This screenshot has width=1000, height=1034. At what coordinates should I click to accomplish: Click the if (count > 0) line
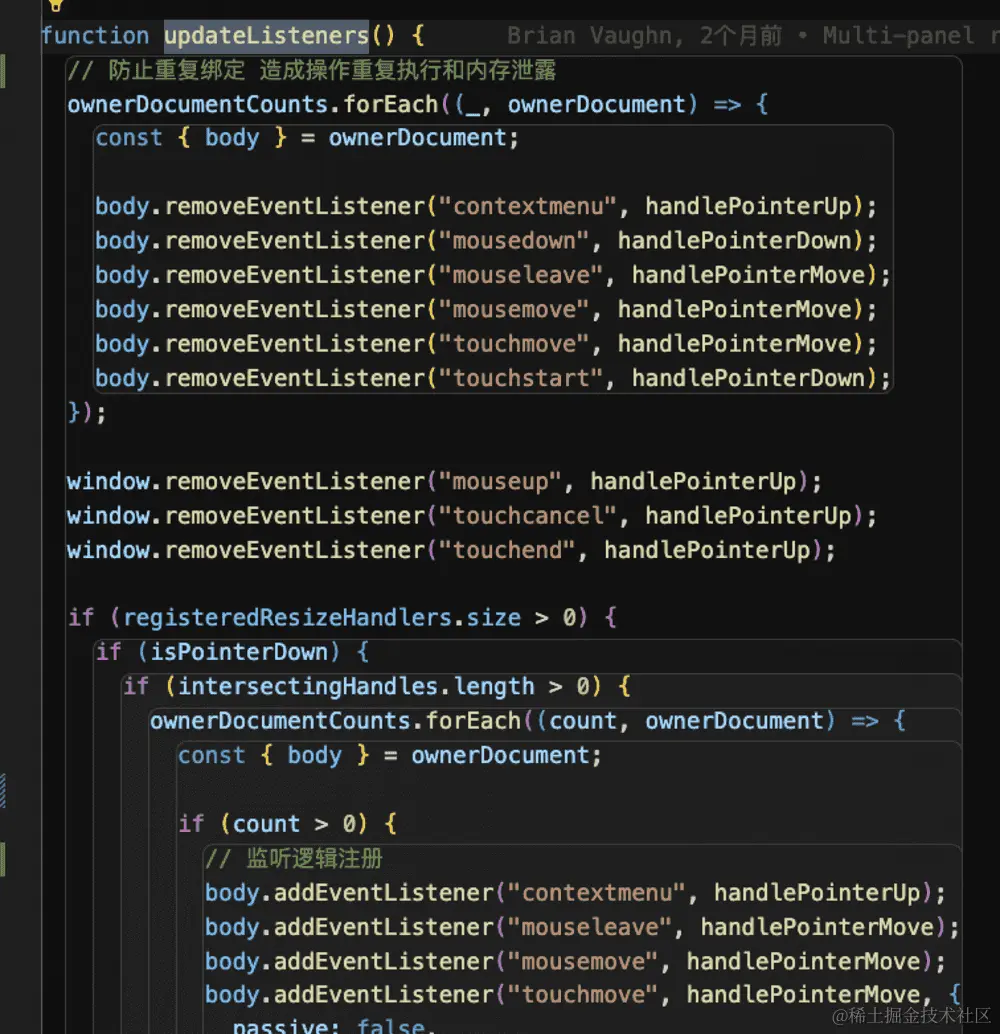[x=288, y=824]
